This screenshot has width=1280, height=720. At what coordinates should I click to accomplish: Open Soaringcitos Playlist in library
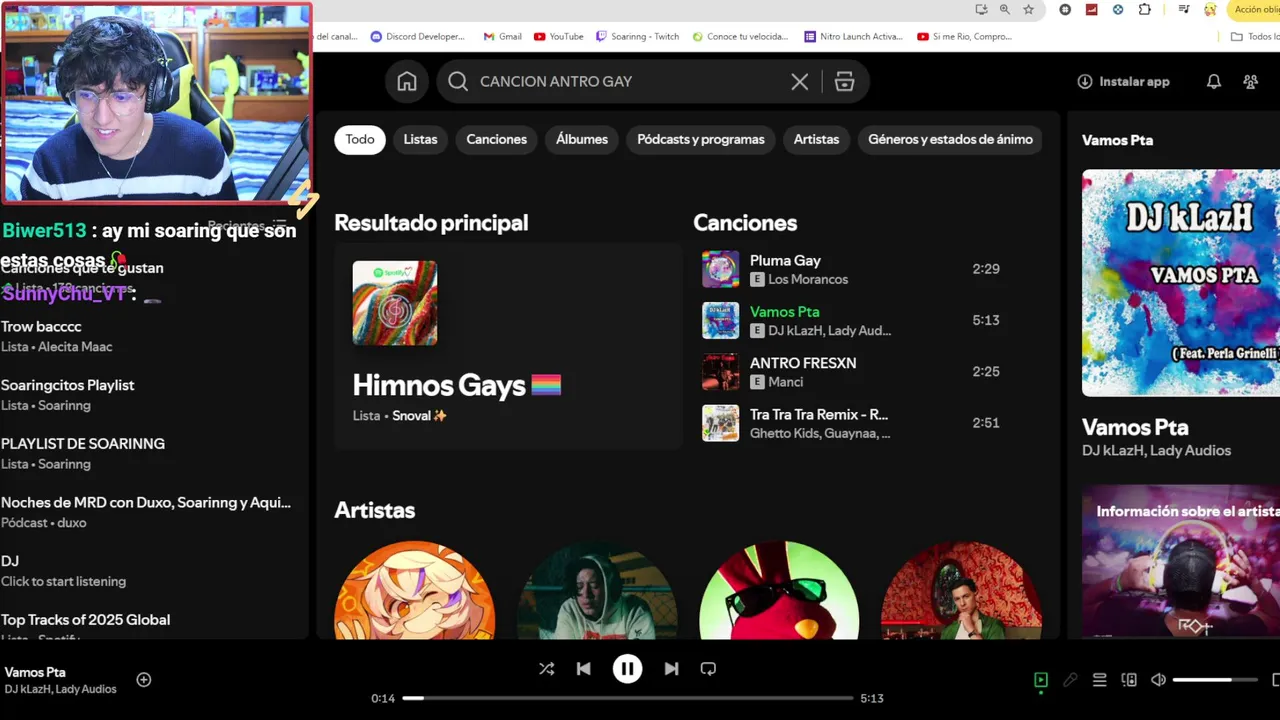coord(150,395)
